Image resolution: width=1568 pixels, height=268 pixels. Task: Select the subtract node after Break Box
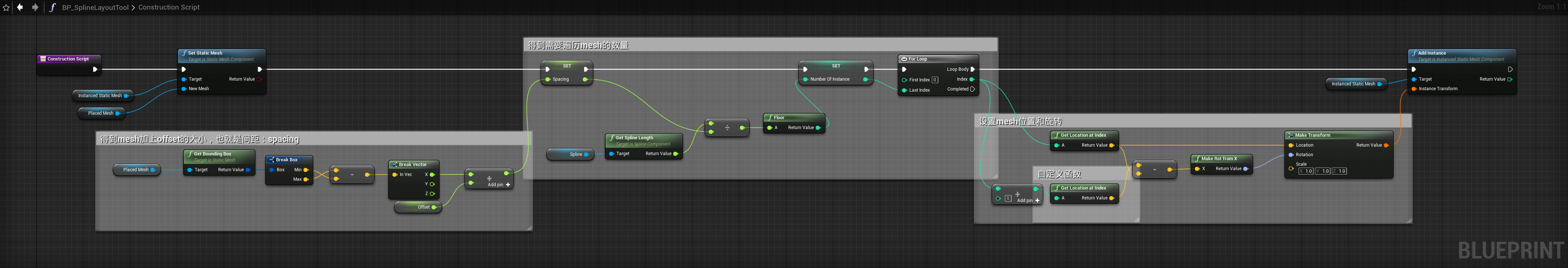pos(352,175)
